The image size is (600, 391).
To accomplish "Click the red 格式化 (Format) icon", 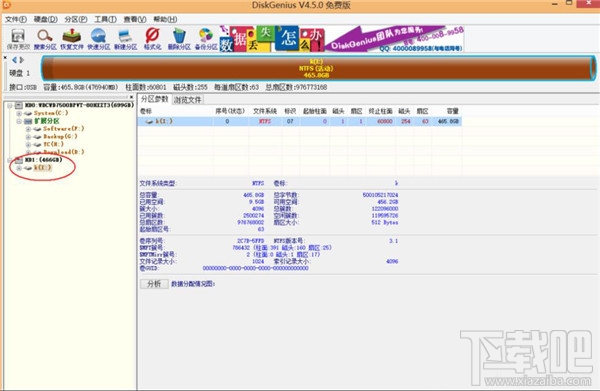I will point(152,39).
